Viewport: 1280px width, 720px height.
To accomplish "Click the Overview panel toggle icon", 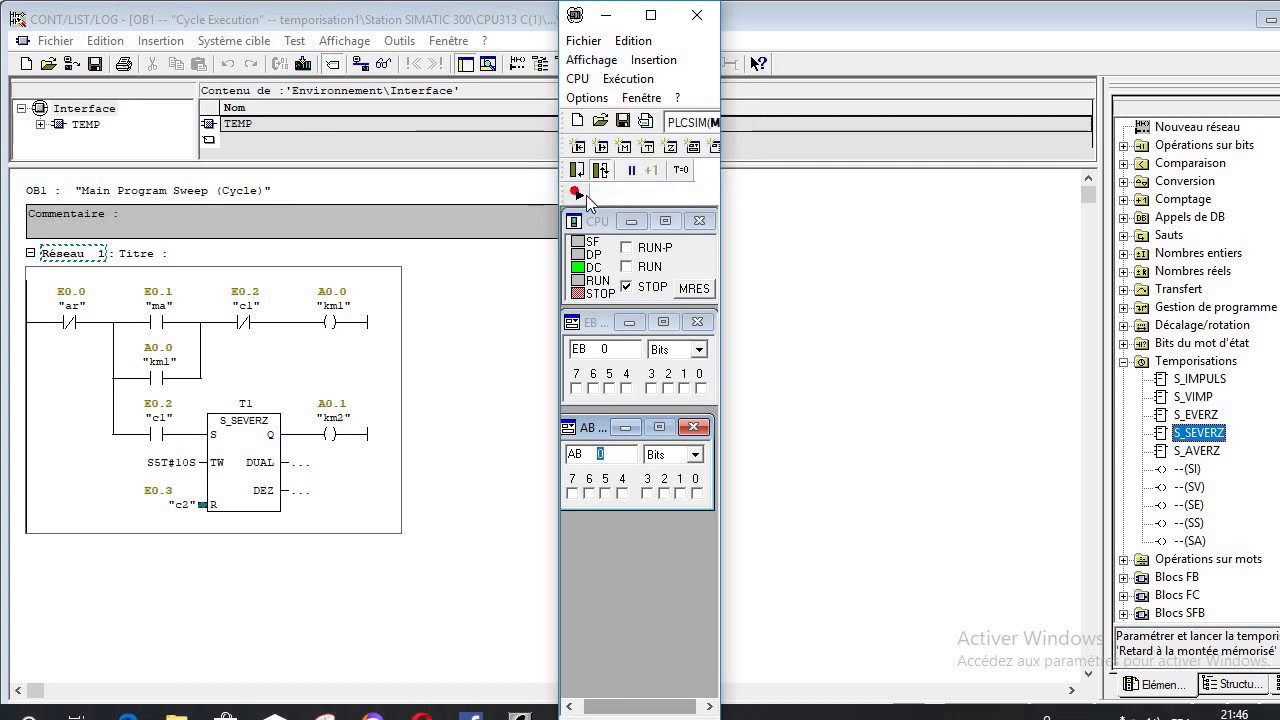I will tap(466, 64).
